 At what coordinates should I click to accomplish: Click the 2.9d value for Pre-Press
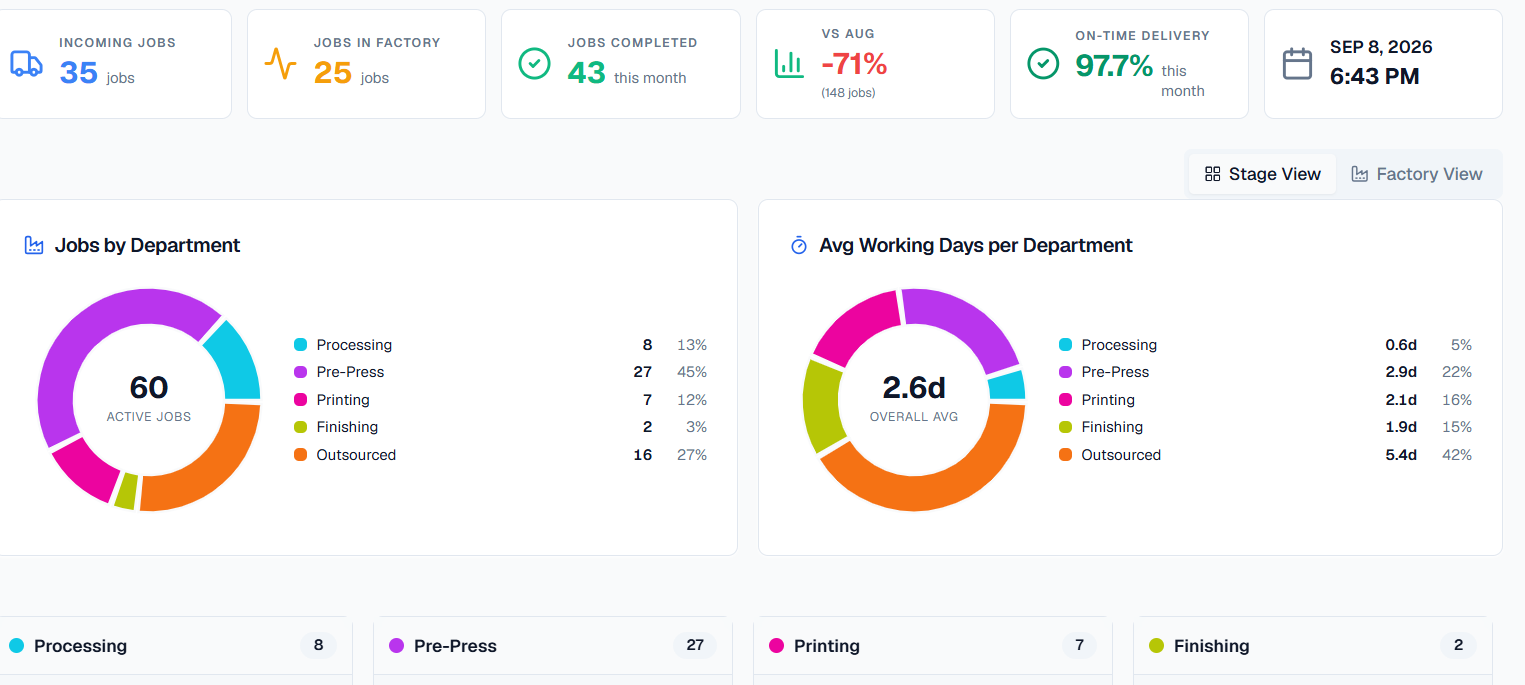point(1401,372)
